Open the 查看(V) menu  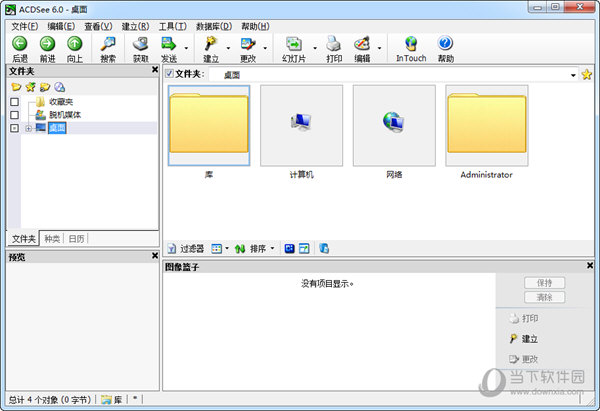point(98,26)
